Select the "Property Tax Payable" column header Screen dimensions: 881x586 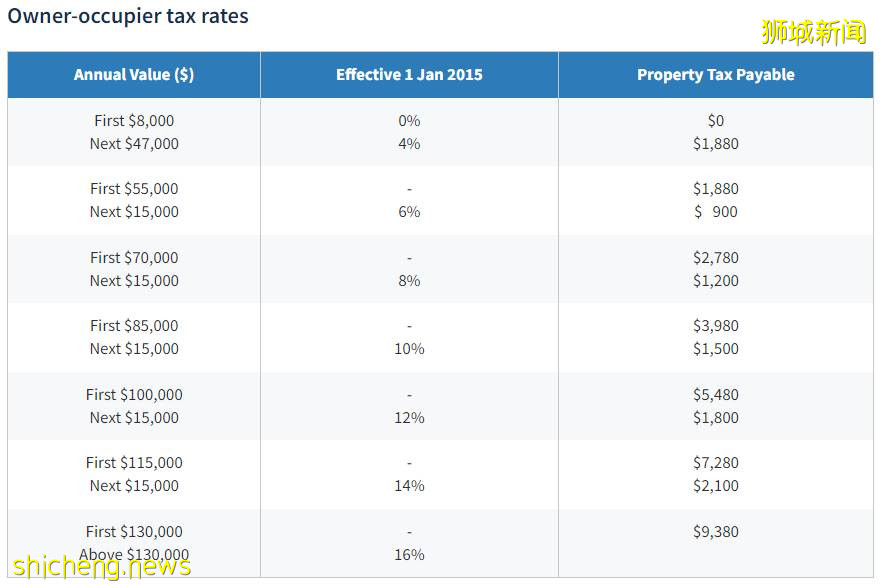click(x=715, y=75)
